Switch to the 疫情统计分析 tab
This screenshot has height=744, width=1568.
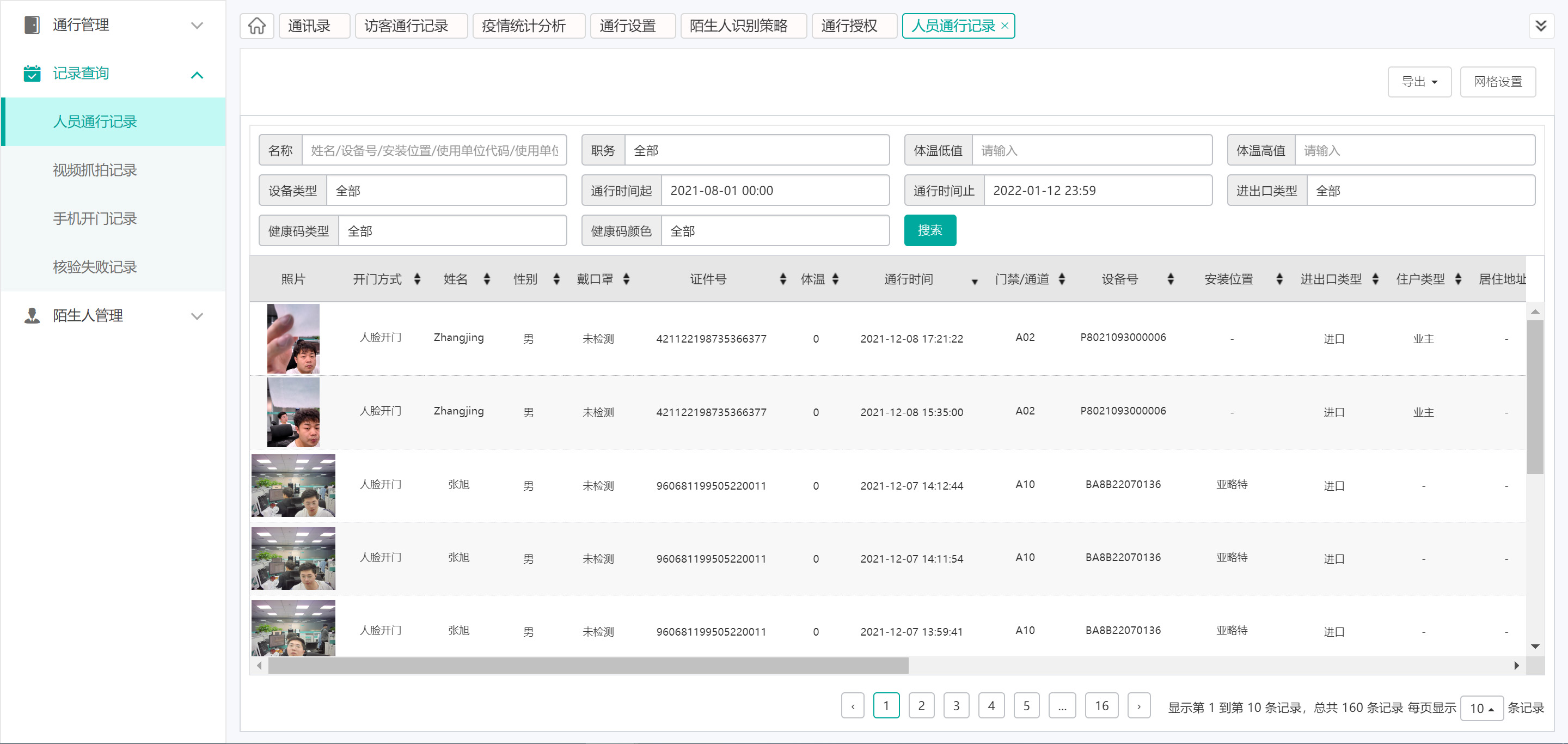523,26
